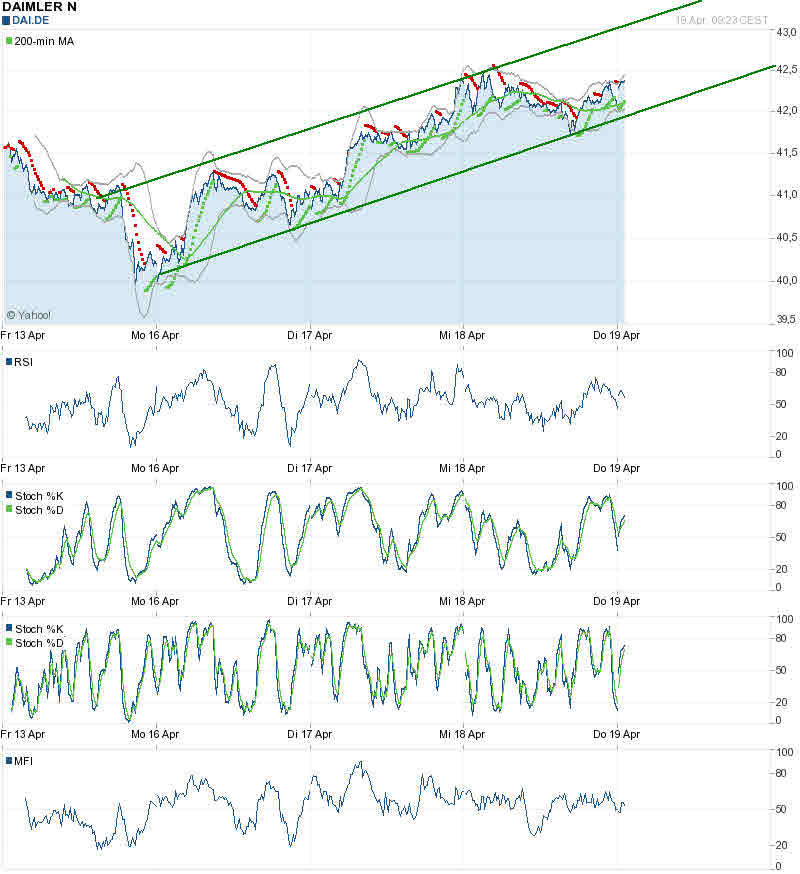Click the RSI indicator label
The width and height of the screenshot is (800, 874).
coord(23,362)
